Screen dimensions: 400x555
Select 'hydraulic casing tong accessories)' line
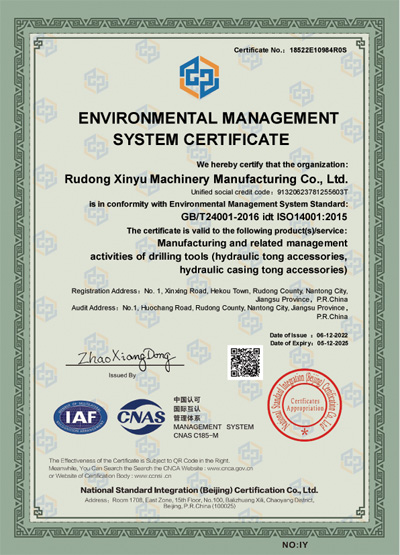263,270
